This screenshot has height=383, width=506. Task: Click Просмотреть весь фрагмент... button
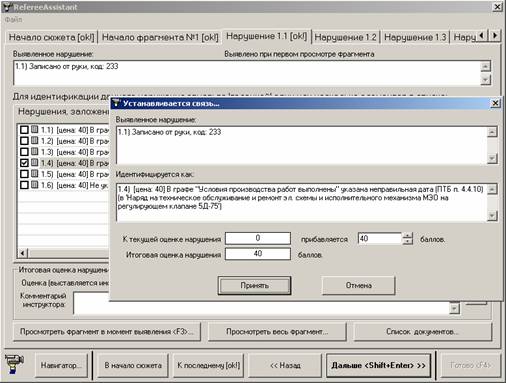[x=277, y=332]
